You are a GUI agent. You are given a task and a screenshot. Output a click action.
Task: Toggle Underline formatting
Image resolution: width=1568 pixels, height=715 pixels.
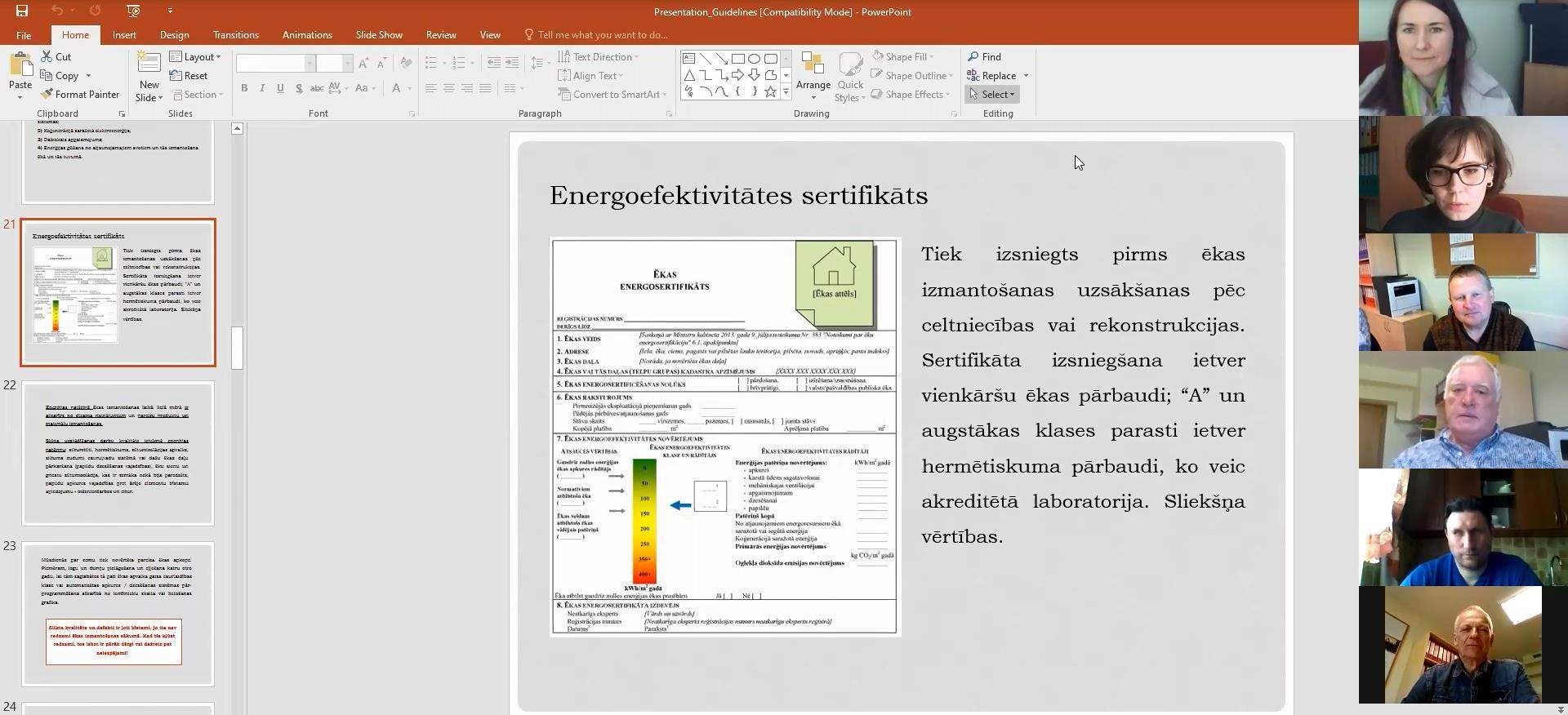280,88
